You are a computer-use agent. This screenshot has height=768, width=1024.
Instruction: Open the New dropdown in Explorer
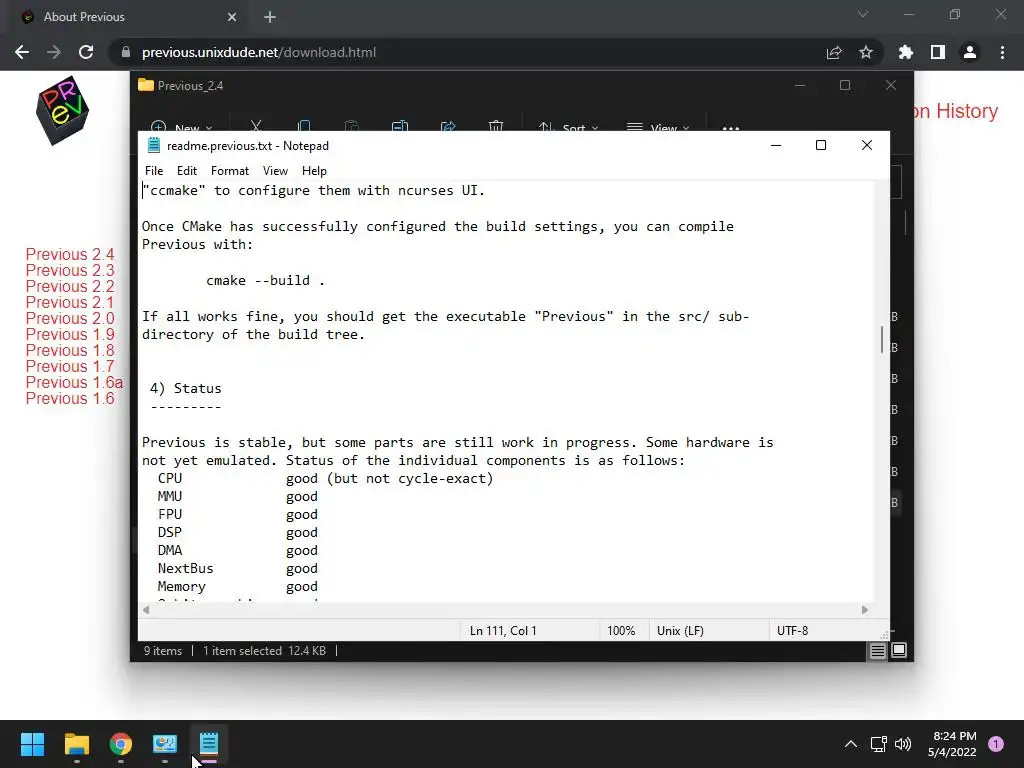coord(182,126)
